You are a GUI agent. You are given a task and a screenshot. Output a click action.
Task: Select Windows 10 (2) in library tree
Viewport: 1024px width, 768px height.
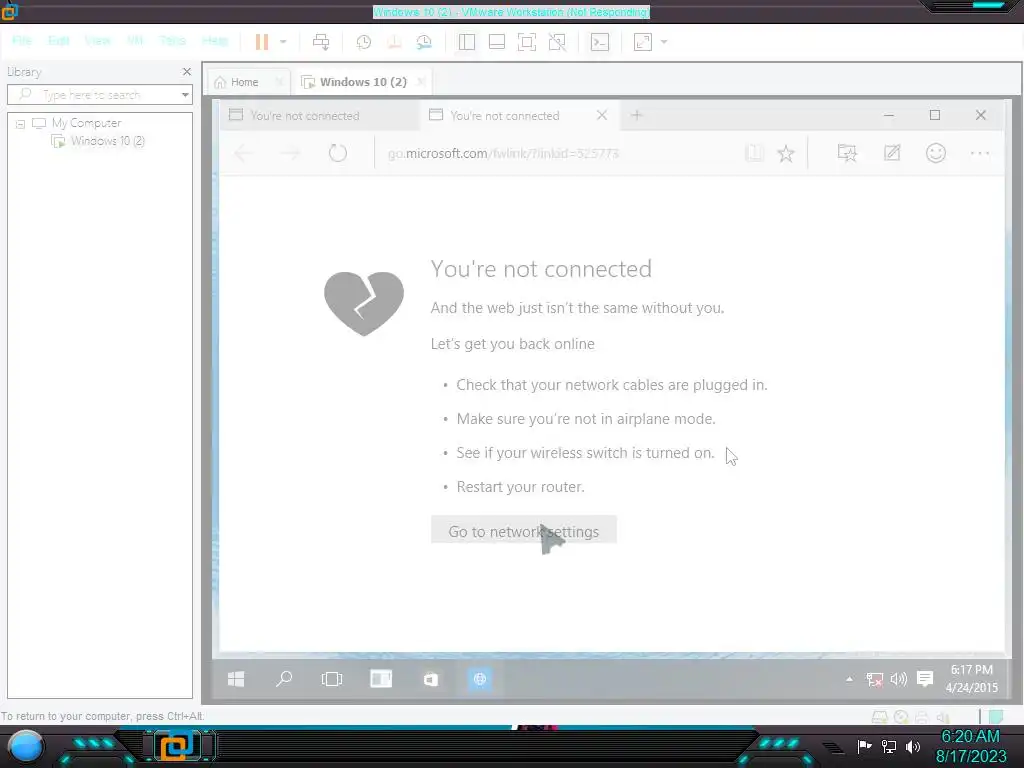(108, 141)
